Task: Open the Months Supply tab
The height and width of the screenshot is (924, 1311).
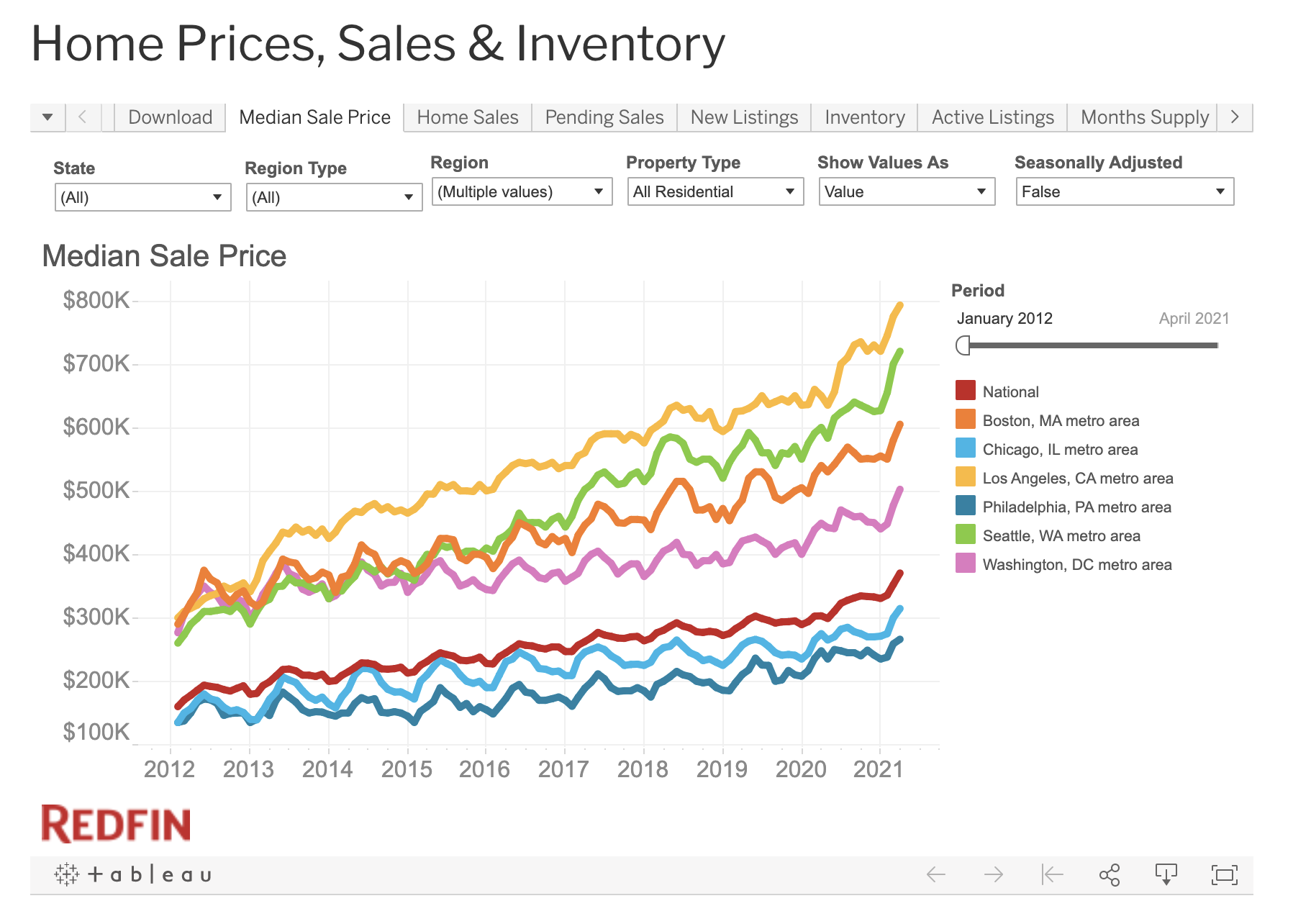Action: [x=1144, y=117]
